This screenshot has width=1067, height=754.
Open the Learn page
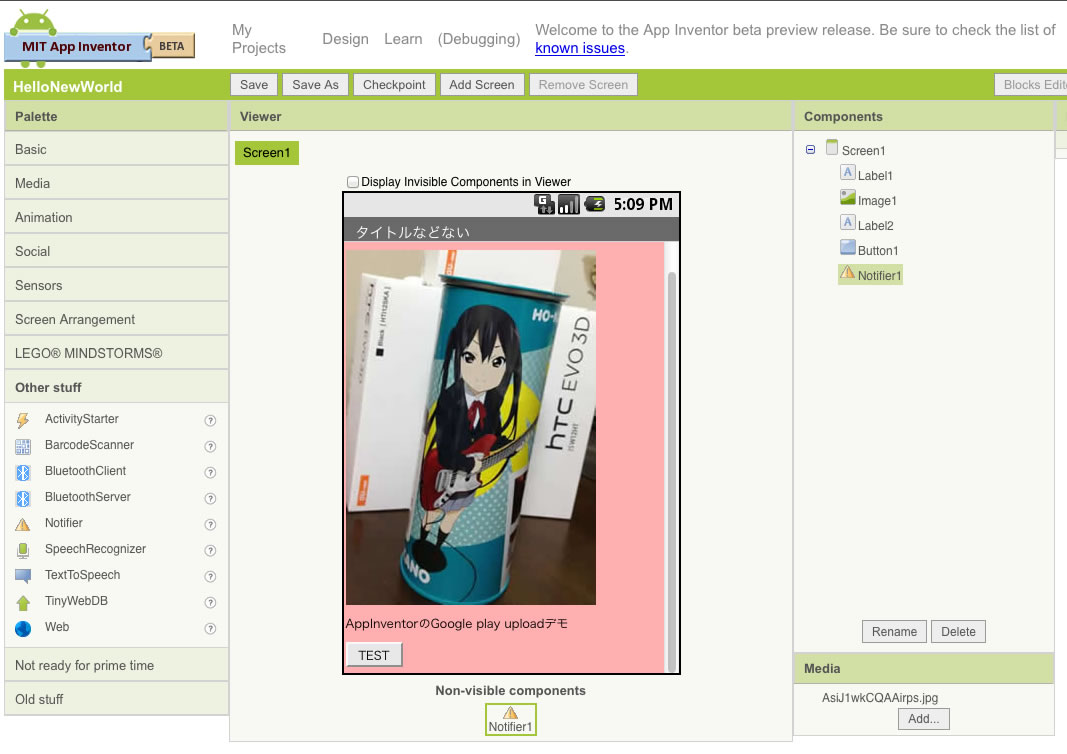403,39
